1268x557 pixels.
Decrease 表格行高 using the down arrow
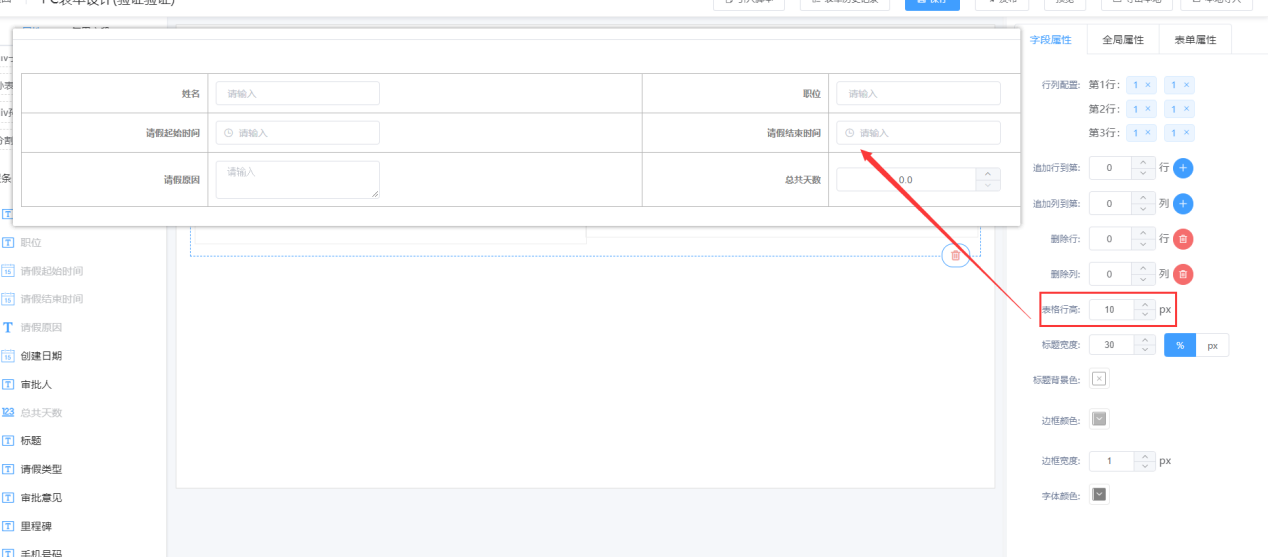point(1144,315)
